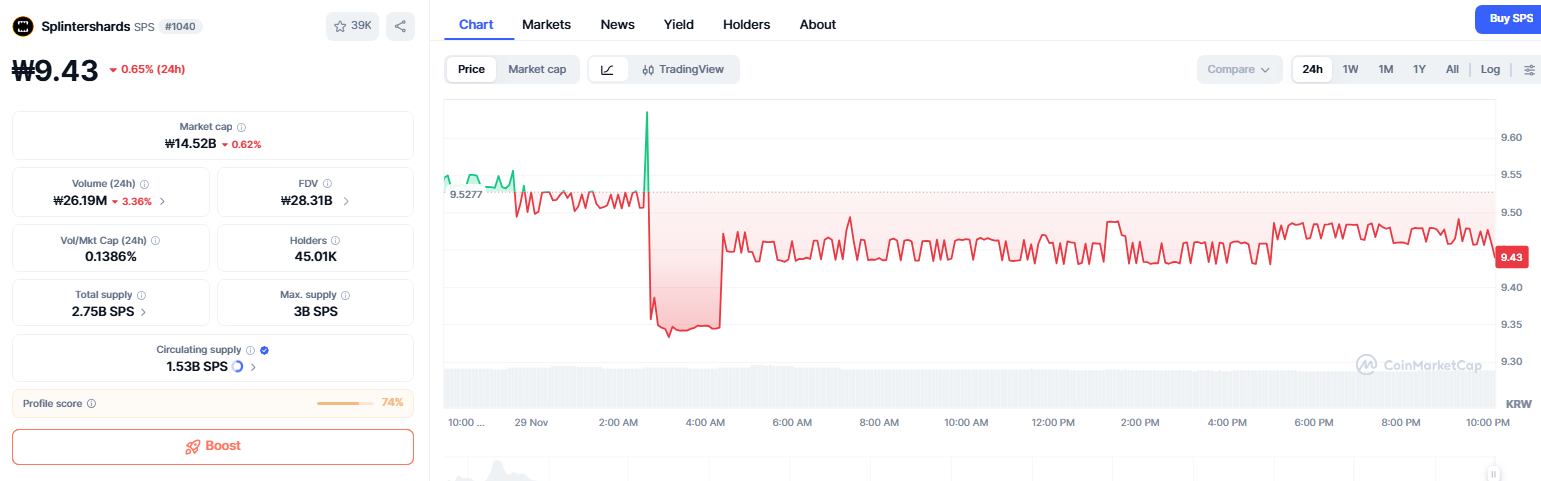Click the 0.1386% Vol/Mkt Cap value

pyautogui.click(x=111, y=257)
